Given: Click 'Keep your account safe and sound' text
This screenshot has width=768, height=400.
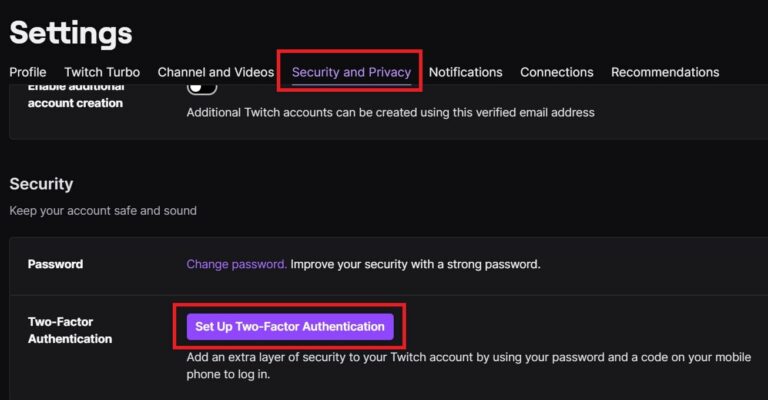Looking at the screenshot, I should 103,211.
